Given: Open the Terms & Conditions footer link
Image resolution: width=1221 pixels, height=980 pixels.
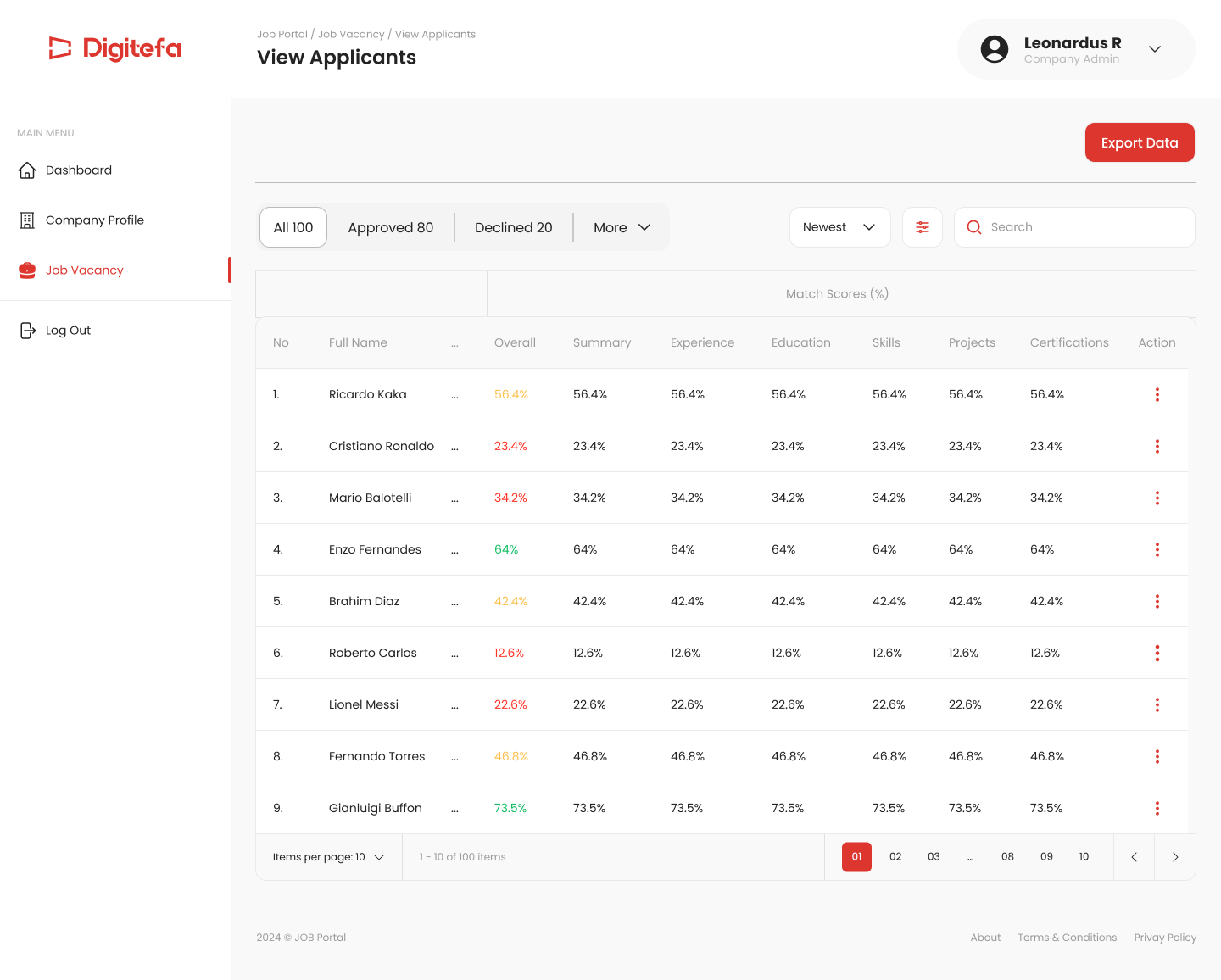Looking at the screenshot, I should click(x=1068, y=938).
